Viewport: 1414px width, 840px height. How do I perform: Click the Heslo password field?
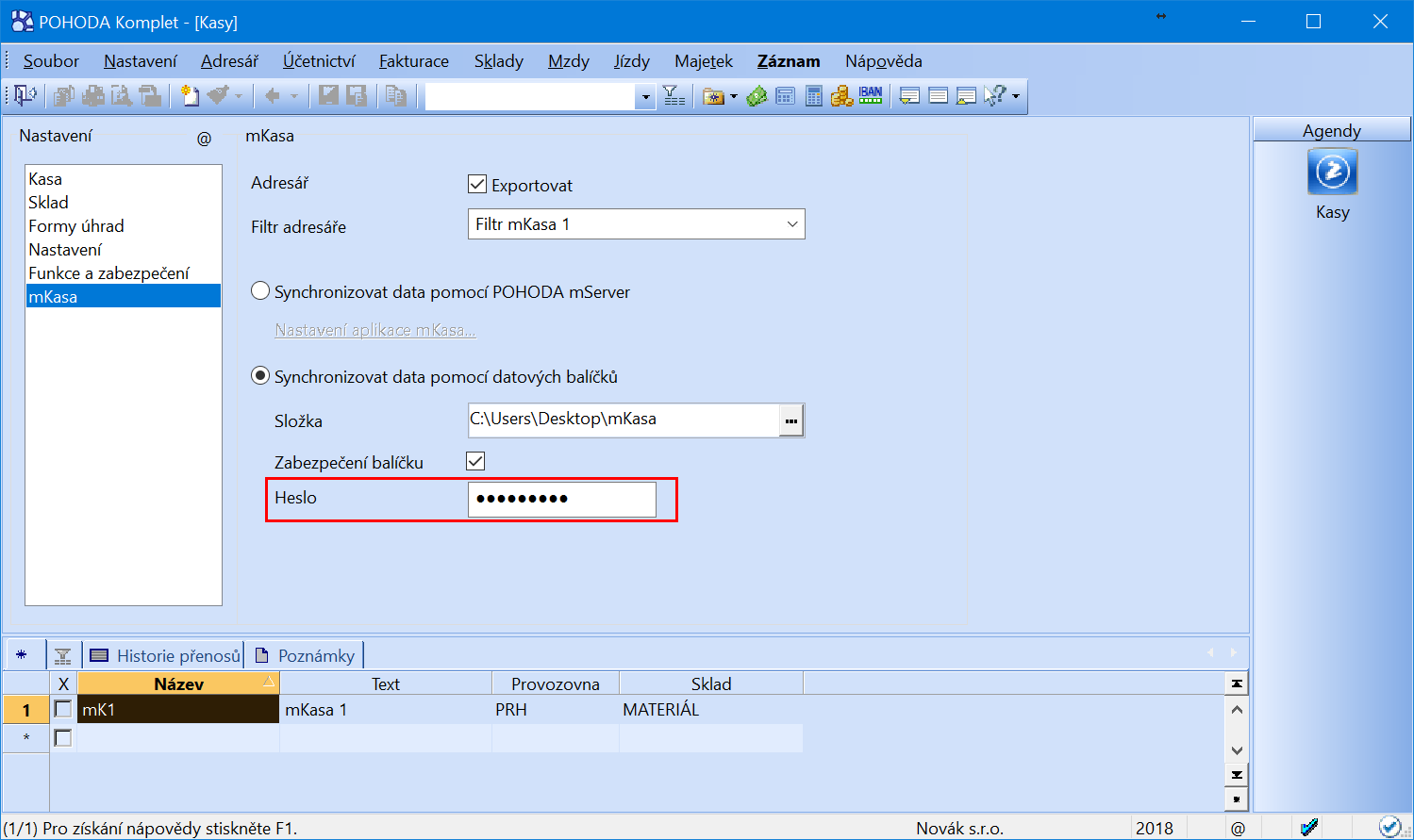[x=562, y=499]
